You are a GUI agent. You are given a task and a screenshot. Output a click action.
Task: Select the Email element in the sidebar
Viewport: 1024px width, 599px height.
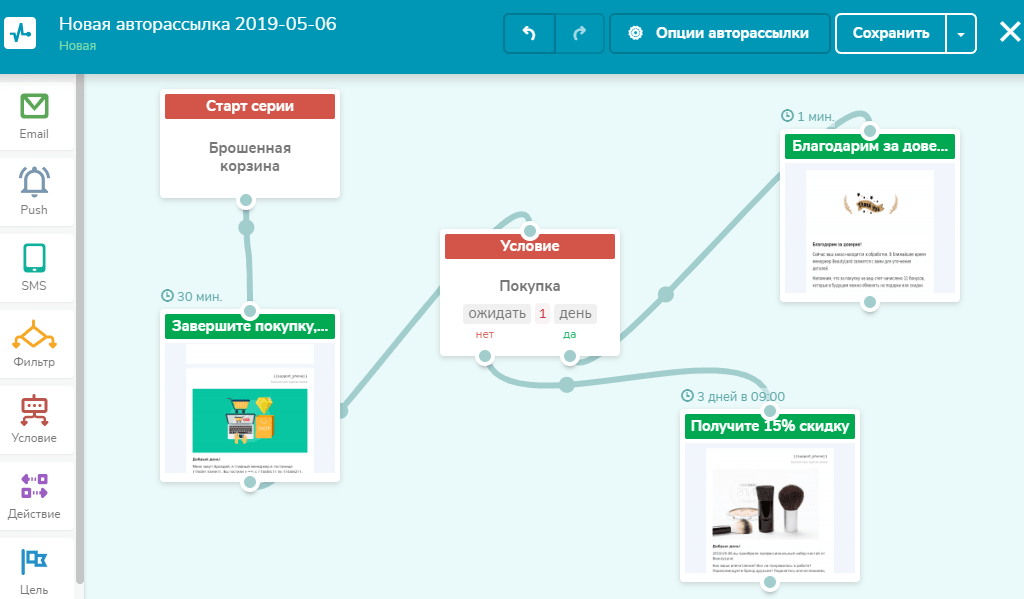coord(36,115)
